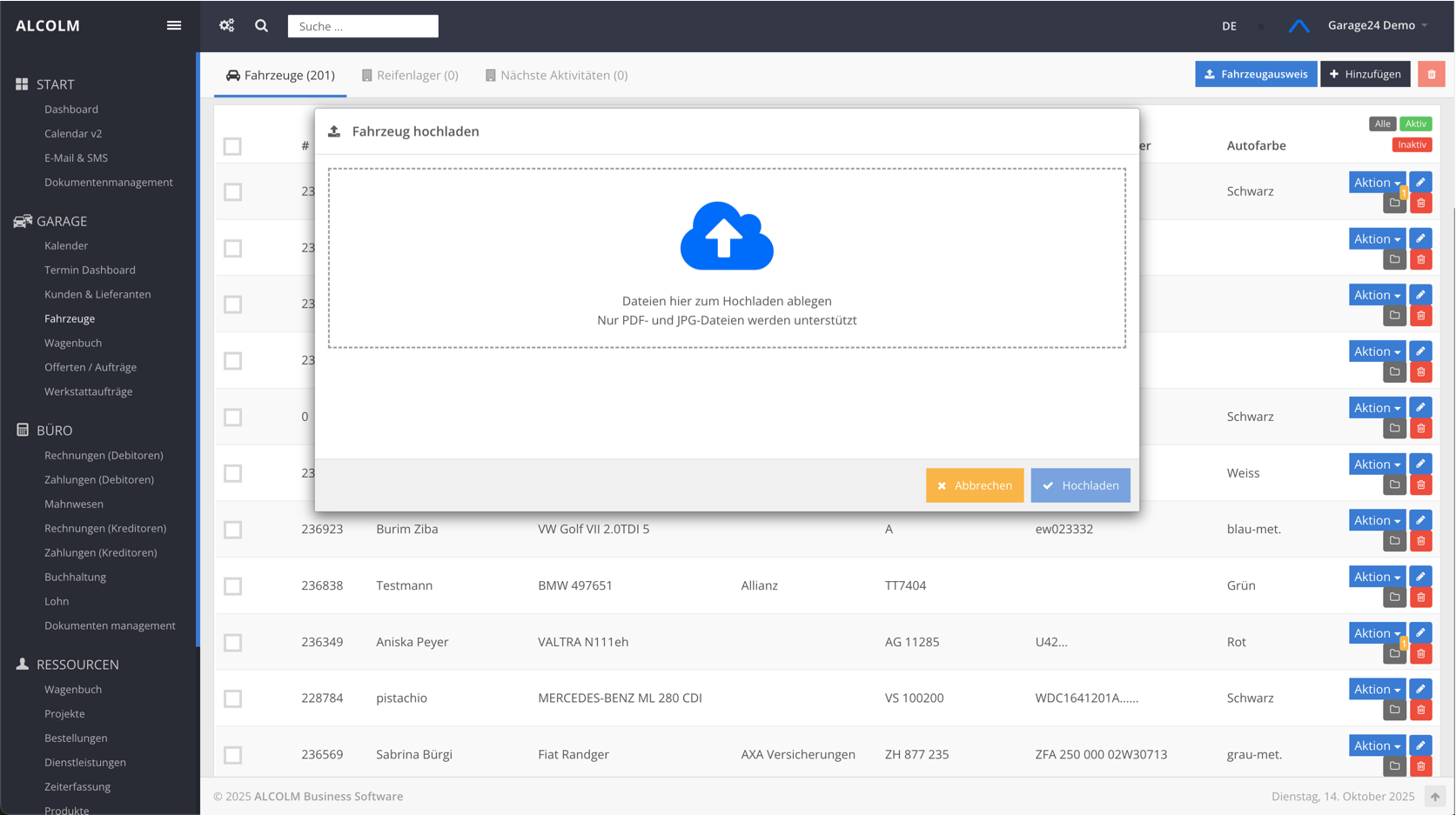Open the Nächste Aktivitäten tab
The image size is (1456, 815).
(x=556, y=76)
